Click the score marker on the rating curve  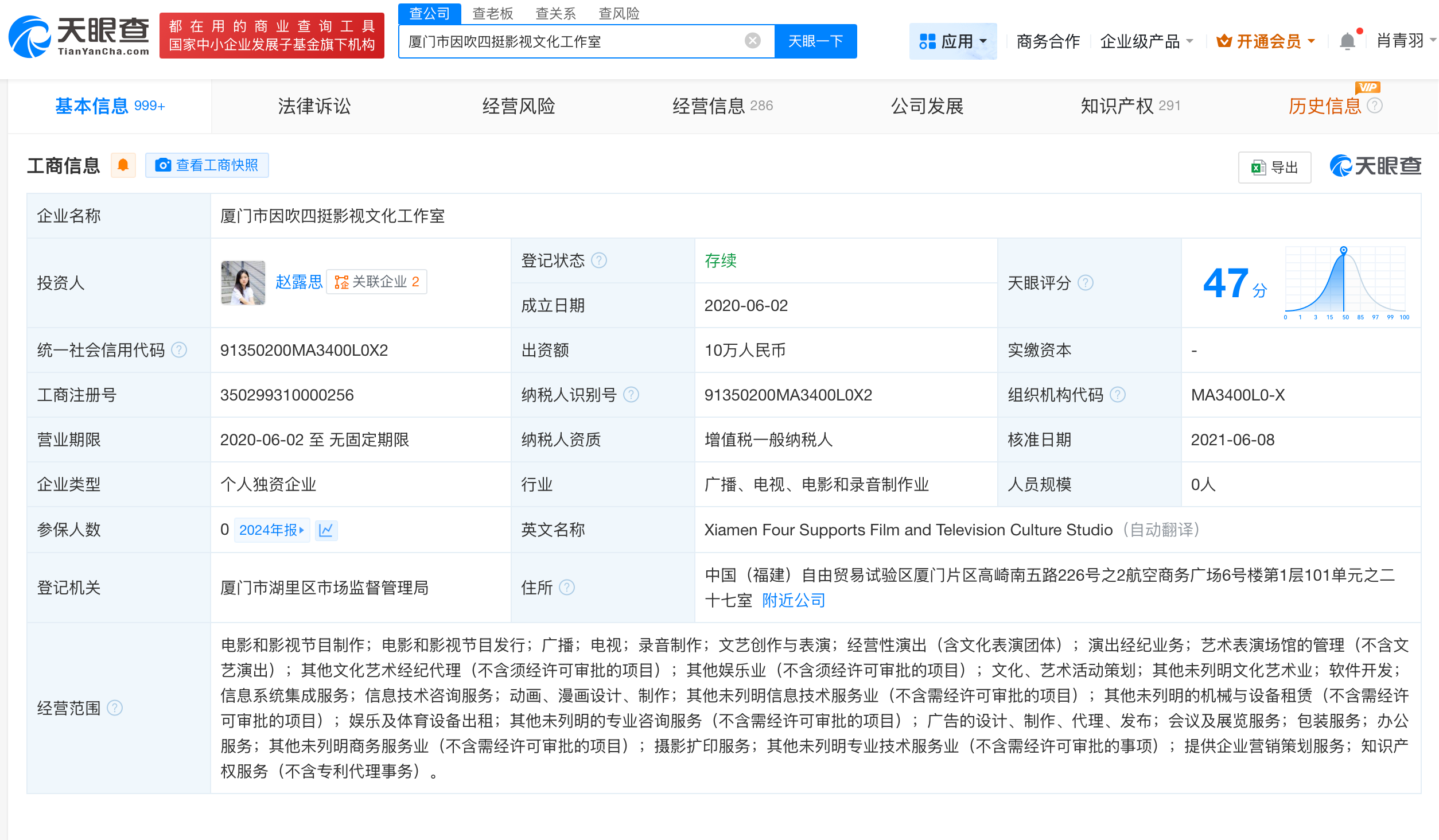(1344, 250)
